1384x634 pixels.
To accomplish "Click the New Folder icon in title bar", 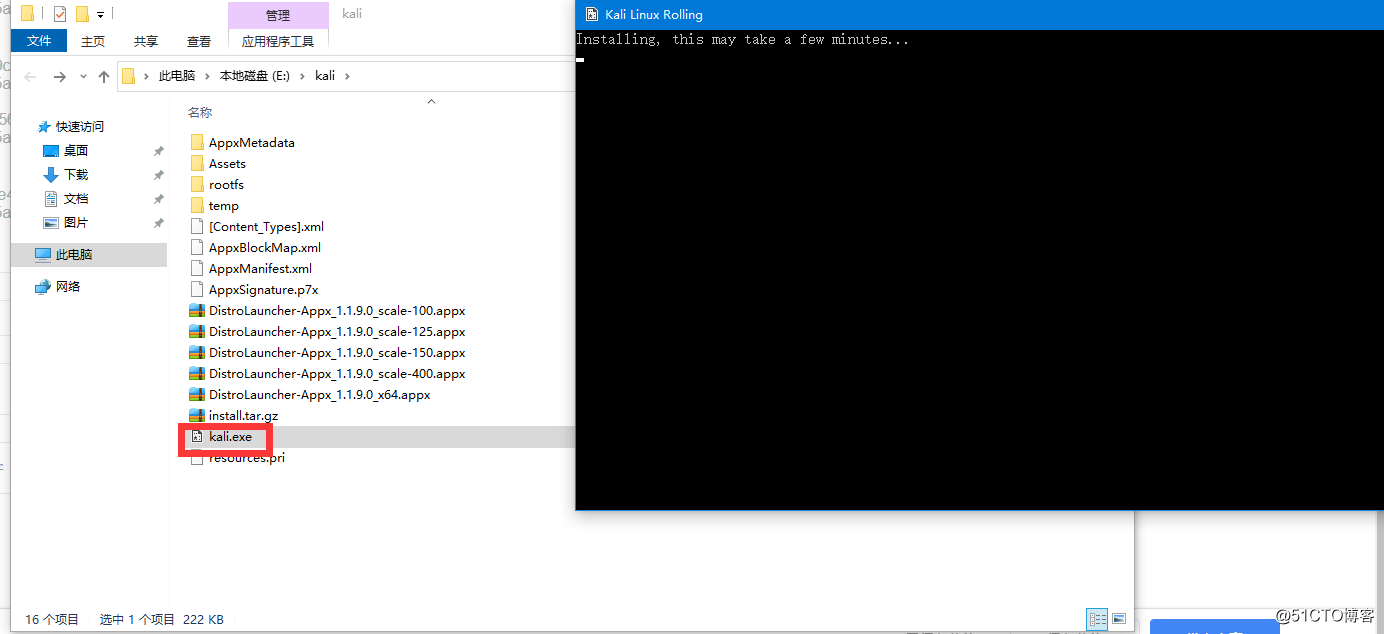I will (83, 14).
